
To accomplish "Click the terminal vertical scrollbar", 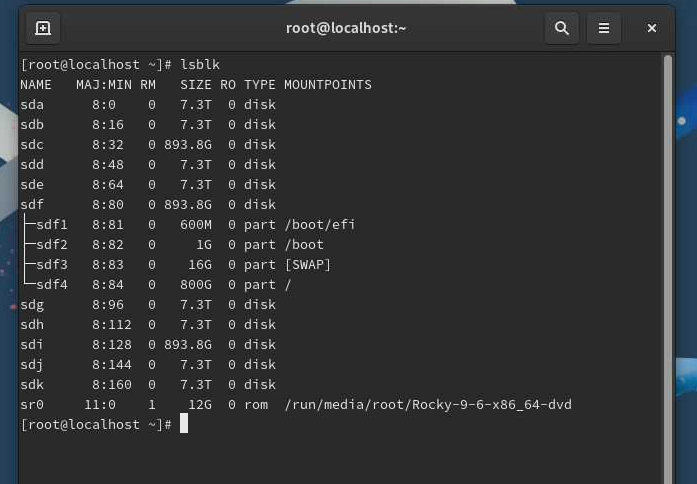I will pyautogui.click(x=667, y=269).
